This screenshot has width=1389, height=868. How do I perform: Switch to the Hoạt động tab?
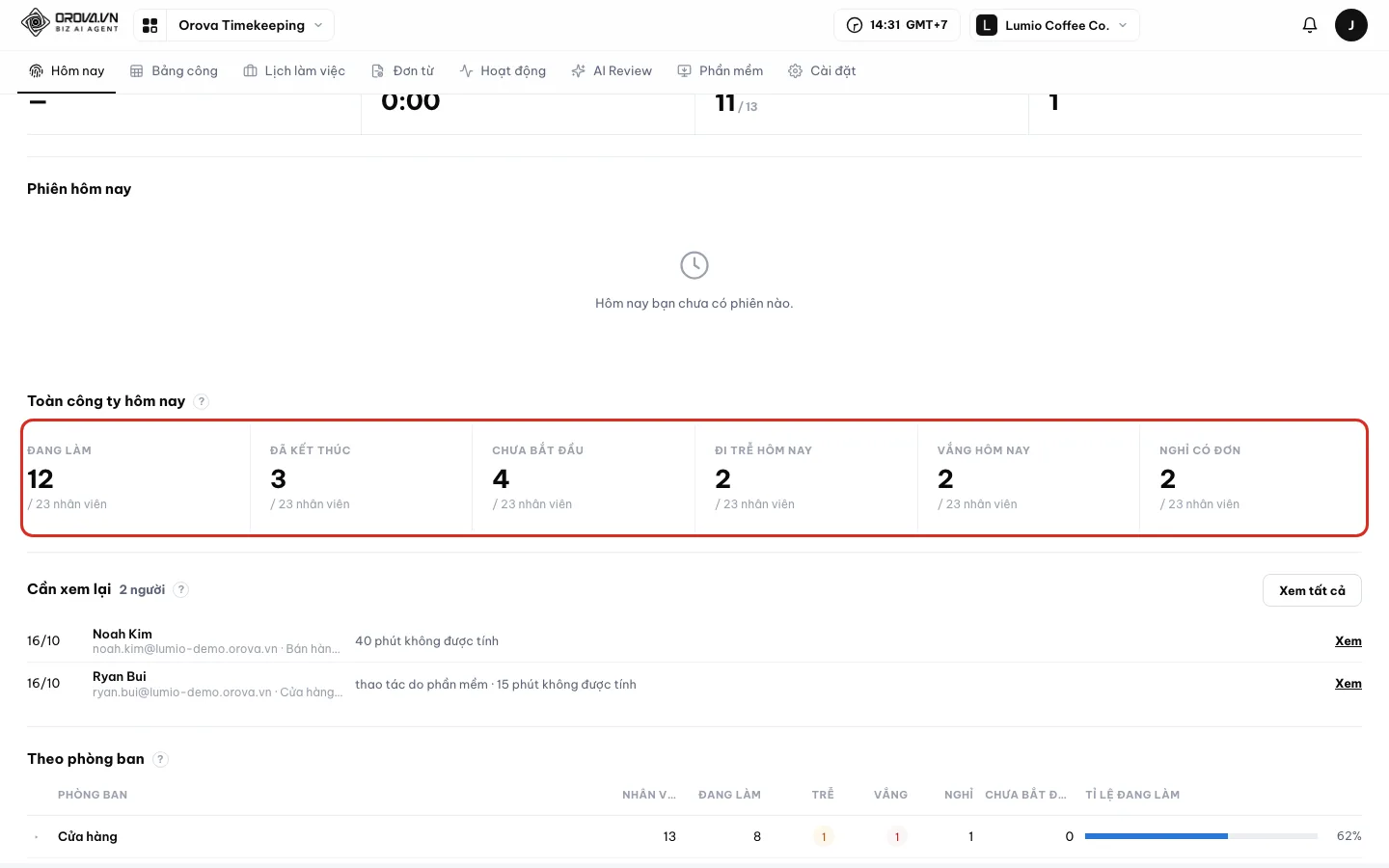503,71
